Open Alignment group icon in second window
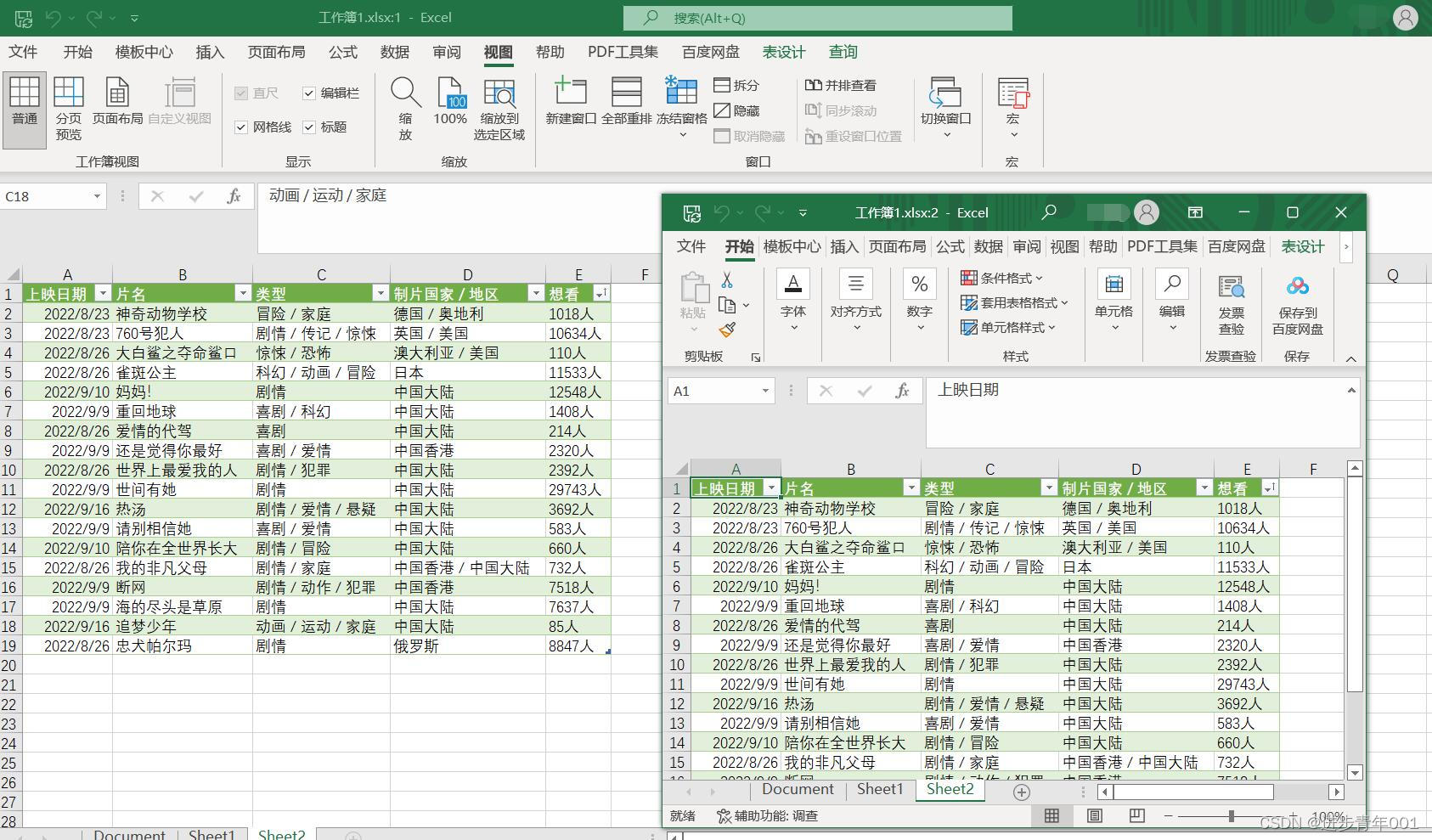This screenshot has width=1432, height=840. 856,285
